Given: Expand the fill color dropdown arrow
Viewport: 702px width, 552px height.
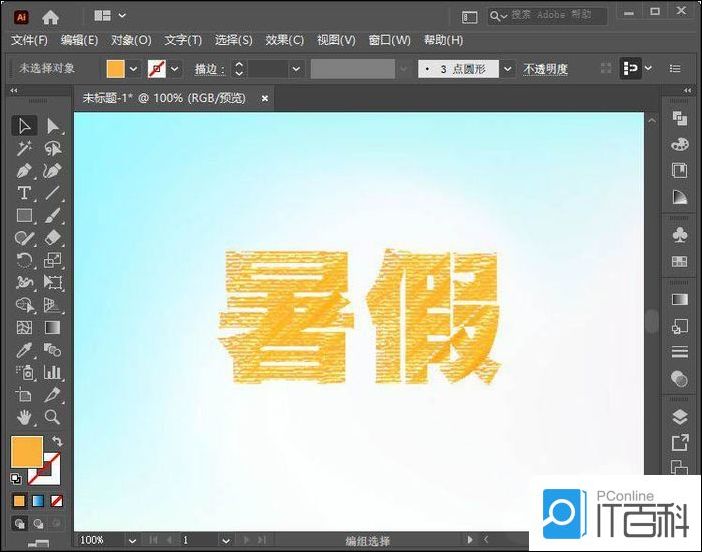Looking at the screenshot, I should coord(133,69).
